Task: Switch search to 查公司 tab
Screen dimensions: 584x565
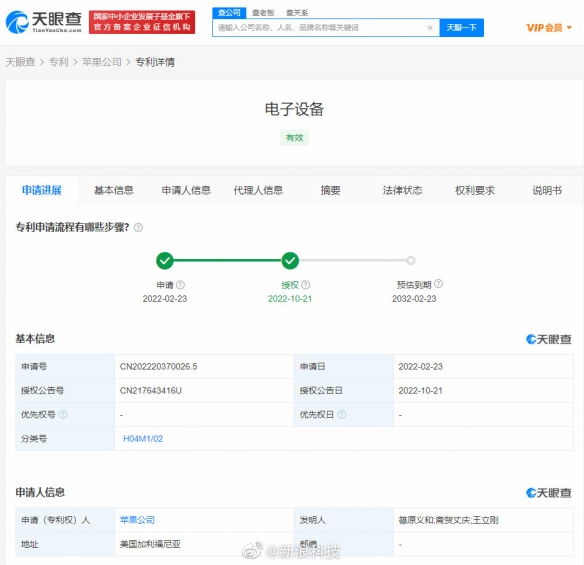Action: (229, 13)
